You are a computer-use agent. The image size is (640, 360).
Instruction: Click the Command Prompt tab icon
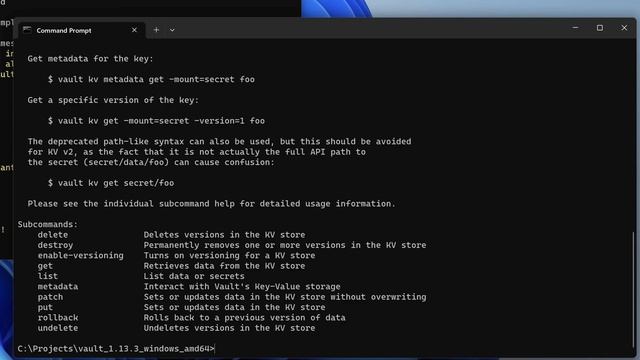point(27,30)
